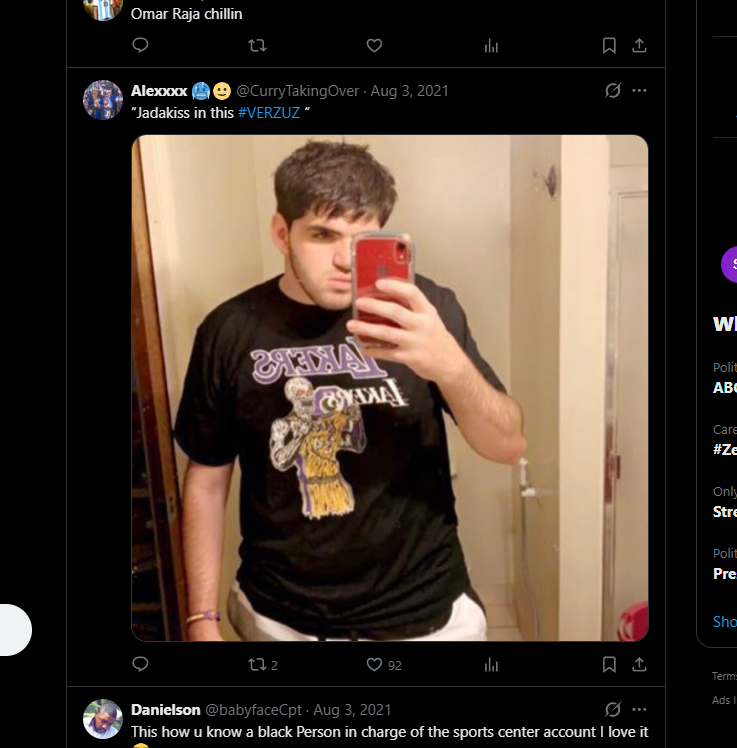737x748 pixels.
Task: Bookmark the Omar Raja chillin tweet
Action: [x=609, y=46]
